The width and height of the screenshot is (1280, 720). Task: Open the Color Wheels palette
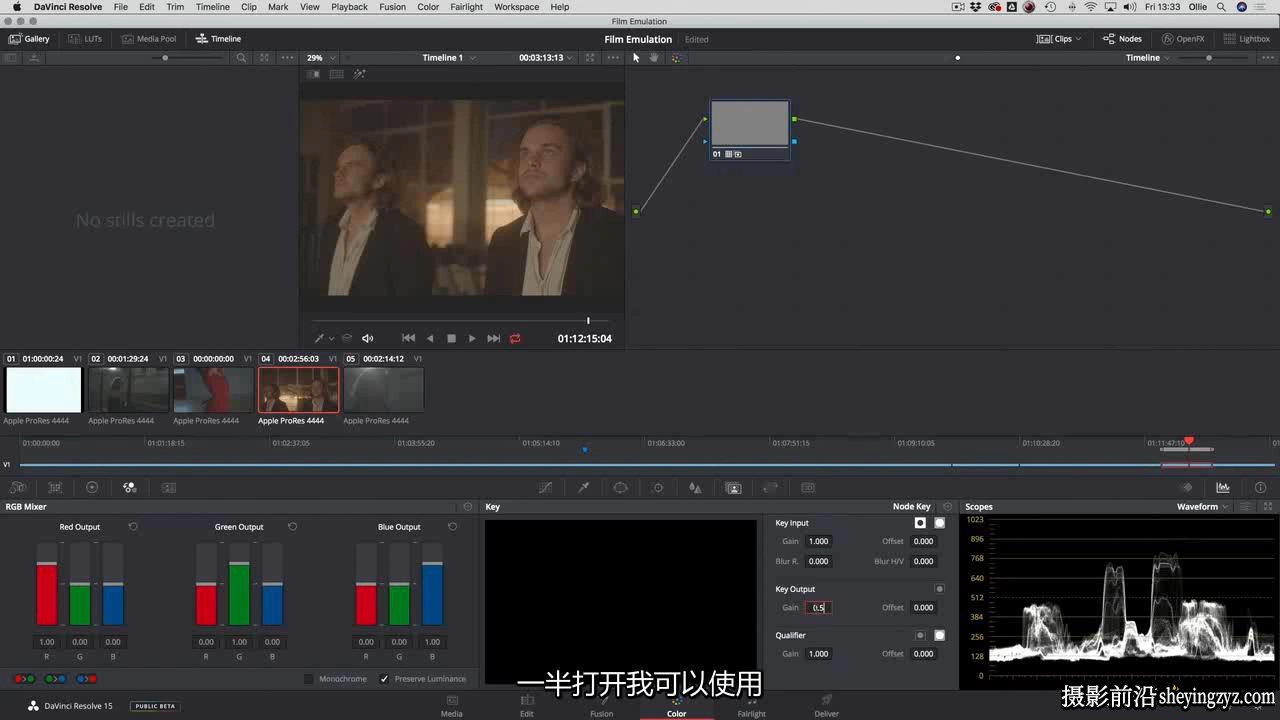(x=92, y=487)
